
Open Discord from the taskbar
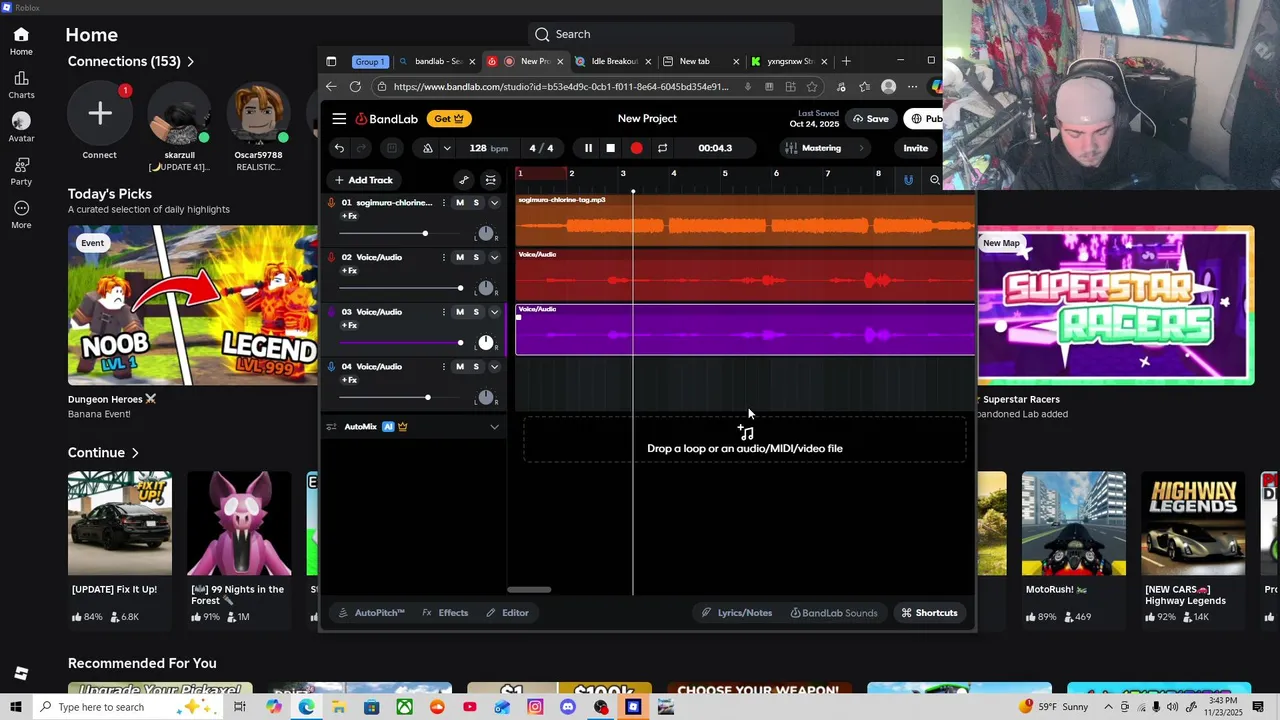(568, 707)
